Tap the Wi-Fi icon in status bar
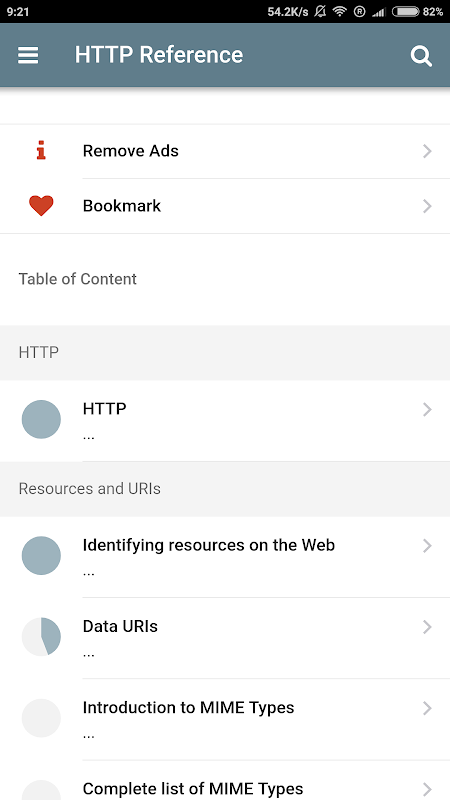 pos(339,11)
